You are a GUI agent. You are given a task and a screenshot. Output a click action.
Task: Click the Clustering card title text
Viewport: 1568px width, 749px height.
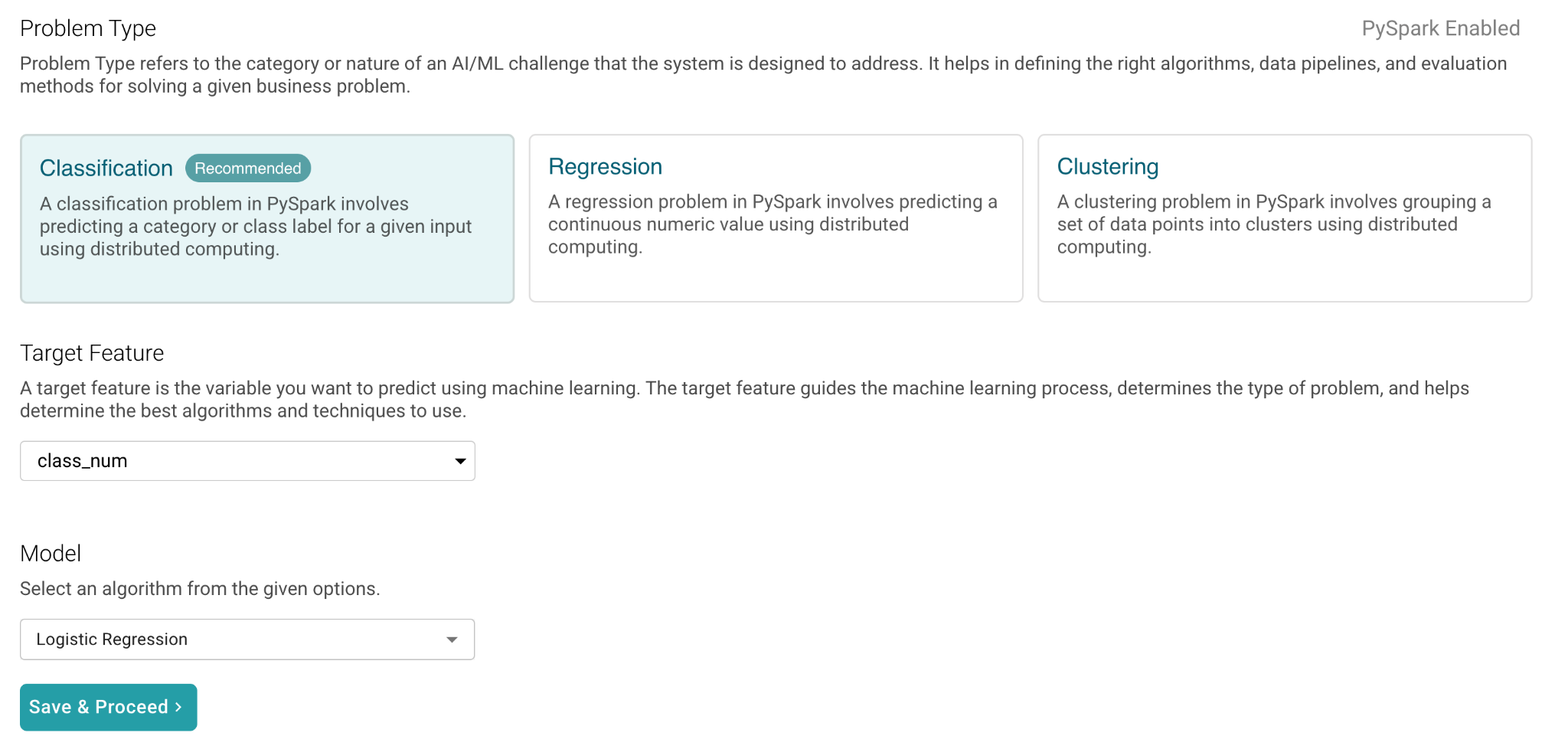coord(1107,167)
